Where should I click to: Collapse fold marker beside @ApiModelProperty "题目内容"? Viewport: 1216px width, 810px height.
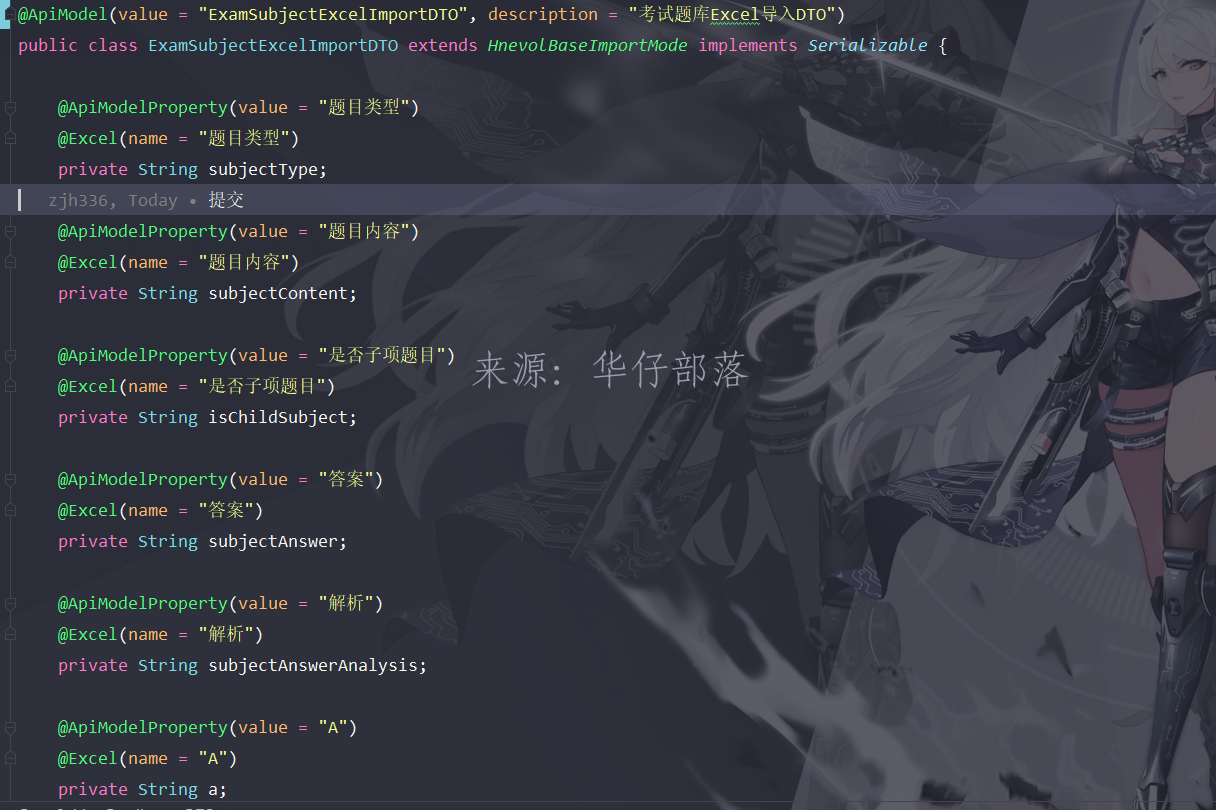tap(10, 232)
